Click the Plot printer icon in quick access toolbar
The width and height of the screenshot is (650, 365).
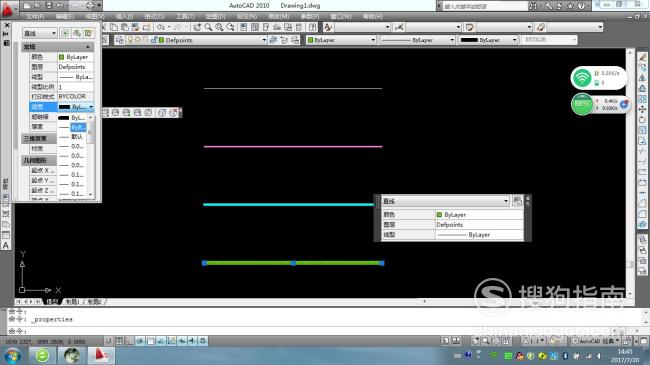(90, 6)
